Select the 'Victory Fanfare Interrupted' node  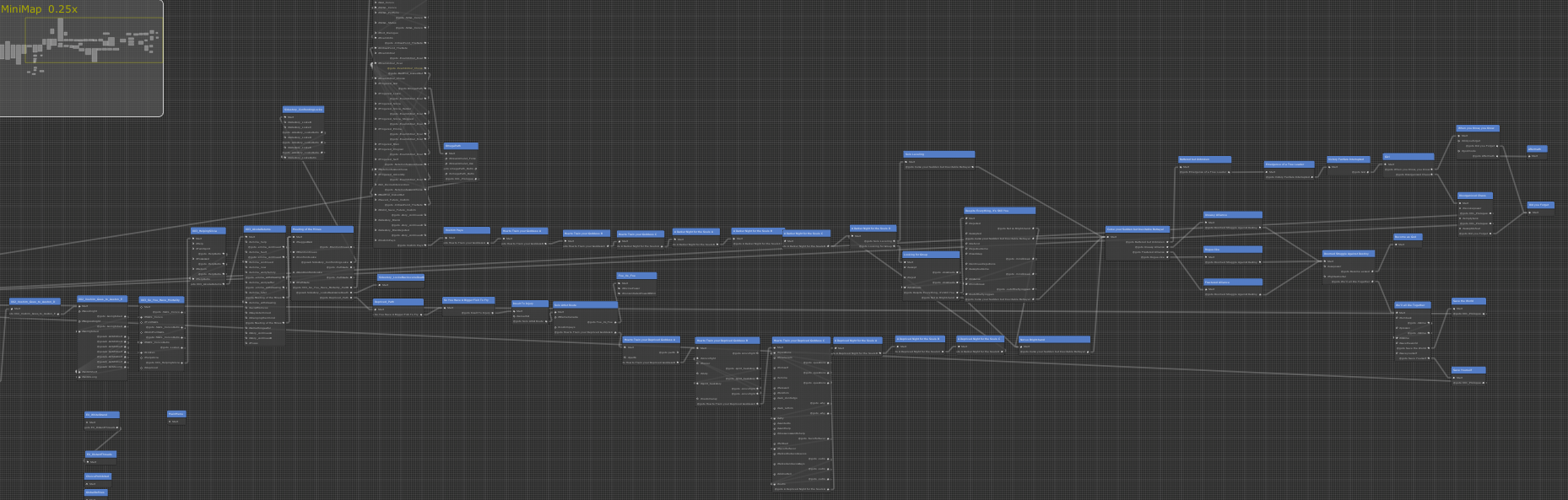click(x=1349, y=159)
